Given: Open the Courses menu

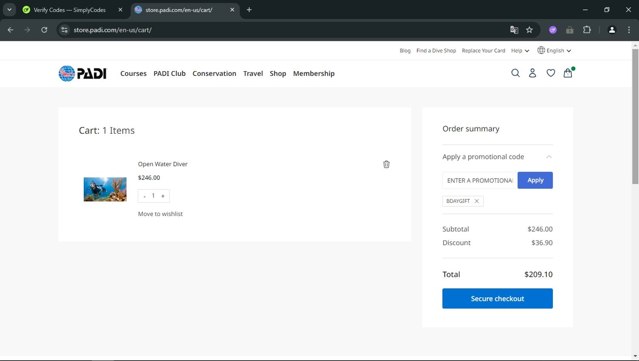Looking at the screenshot, I should [133, 73].
